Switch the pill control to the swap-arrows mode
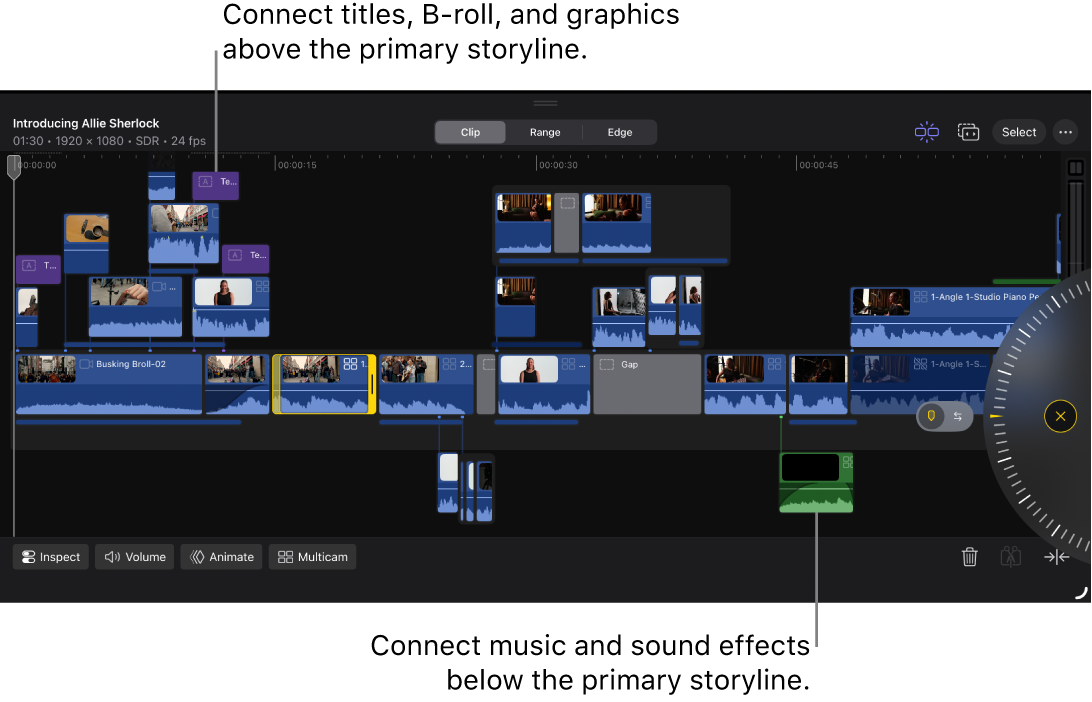The image size is (1092, 702). click(x=958, y=416)
